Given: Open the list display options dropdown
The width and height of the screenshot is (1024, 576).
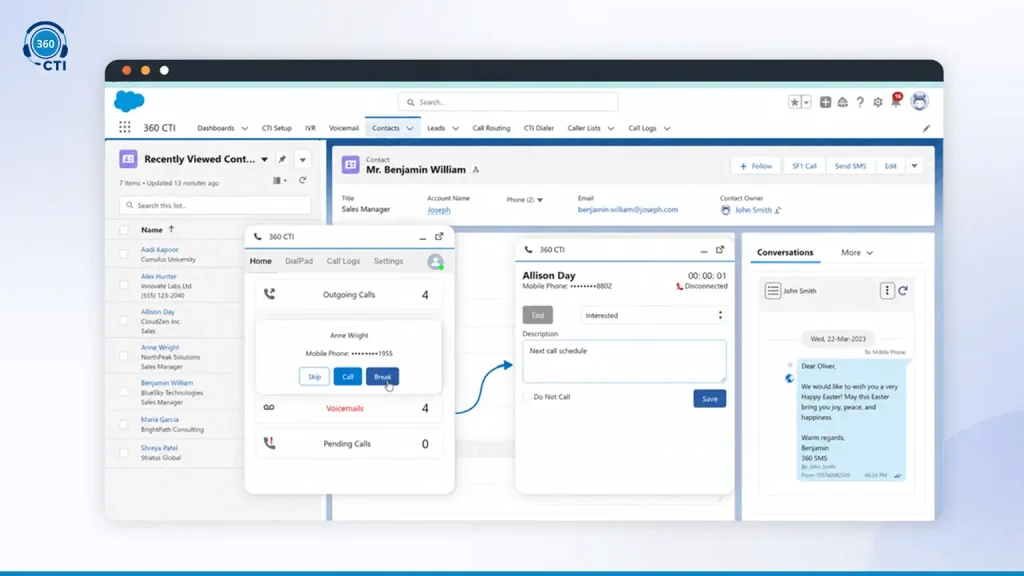Looking at the screenshot, I should (280, 180).
